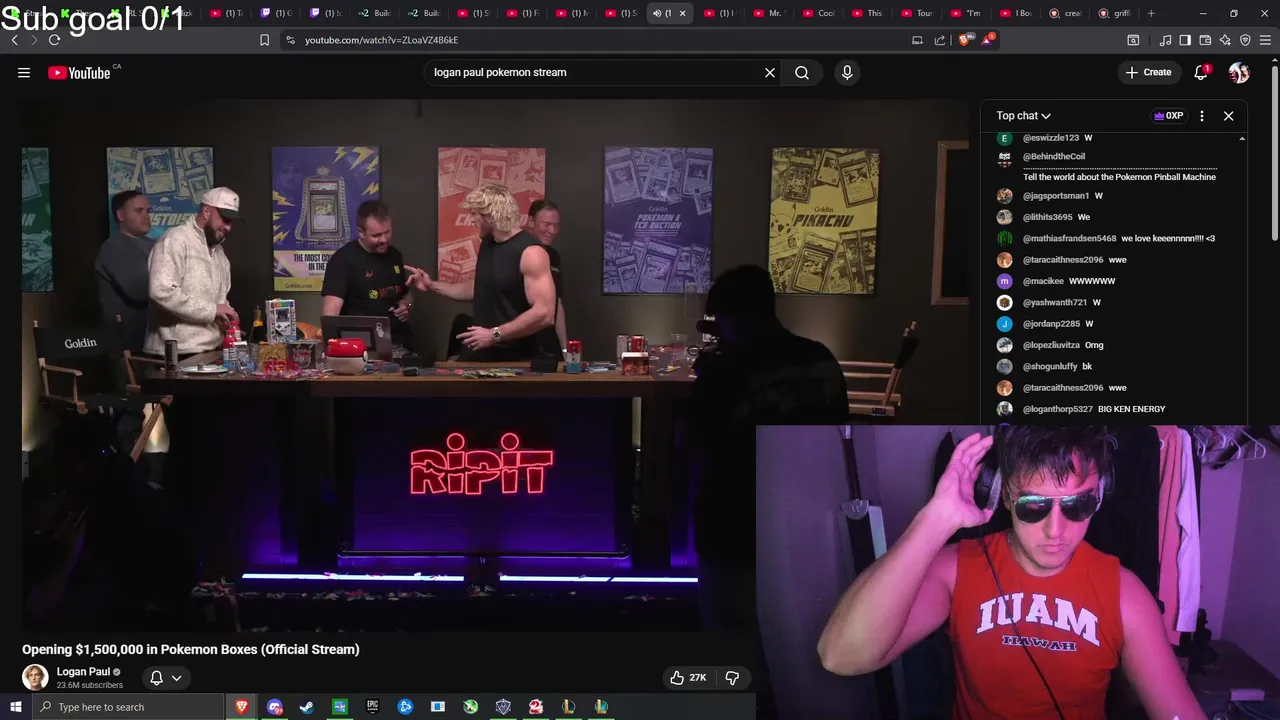Screen dimensions: 1280x720
Task: Open the Windows Start menu
Action: click(15, 707)
